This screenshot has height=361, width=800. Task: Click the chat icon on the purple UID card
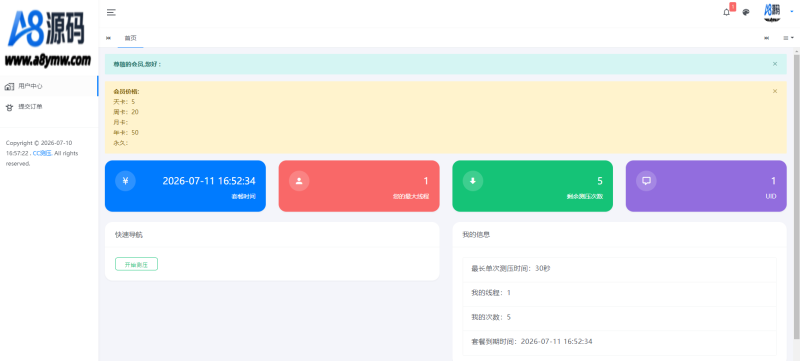pos(646,180)
